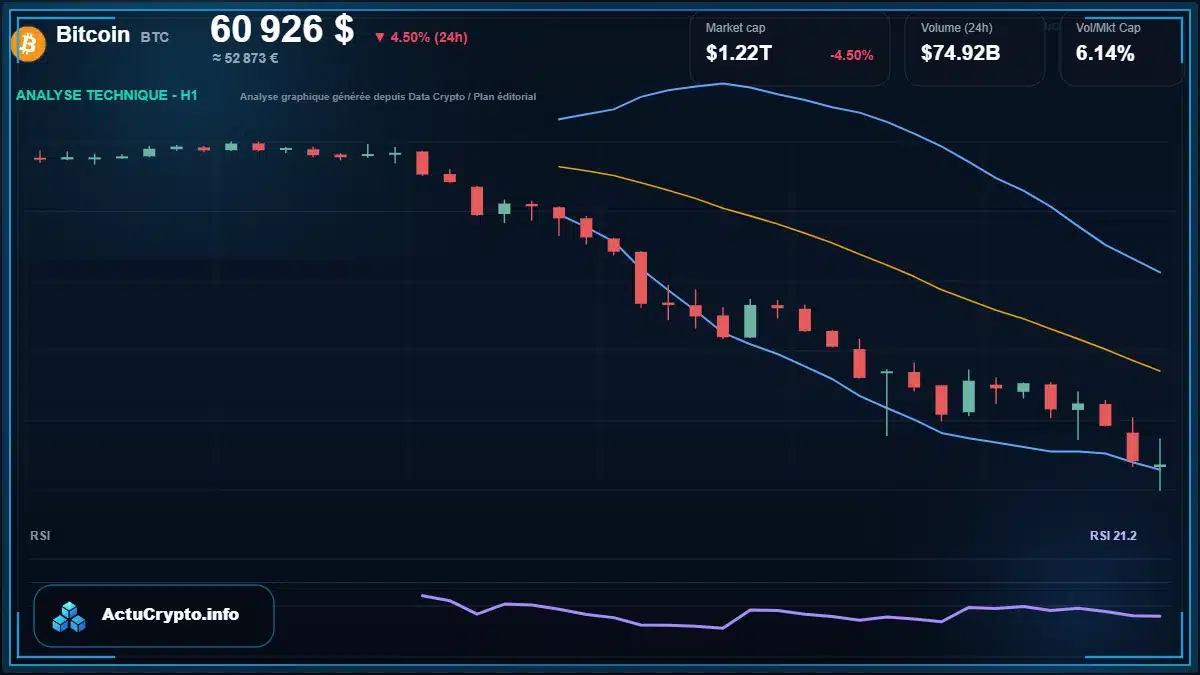Open the Volume (24h) card
Viewport: 1200px width, 675px height.
point(974,48)
